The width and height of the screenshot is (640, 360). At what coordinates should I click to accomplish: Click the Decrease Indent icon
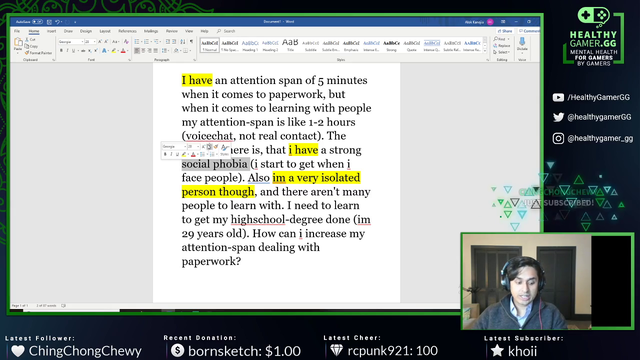[168, 42]
